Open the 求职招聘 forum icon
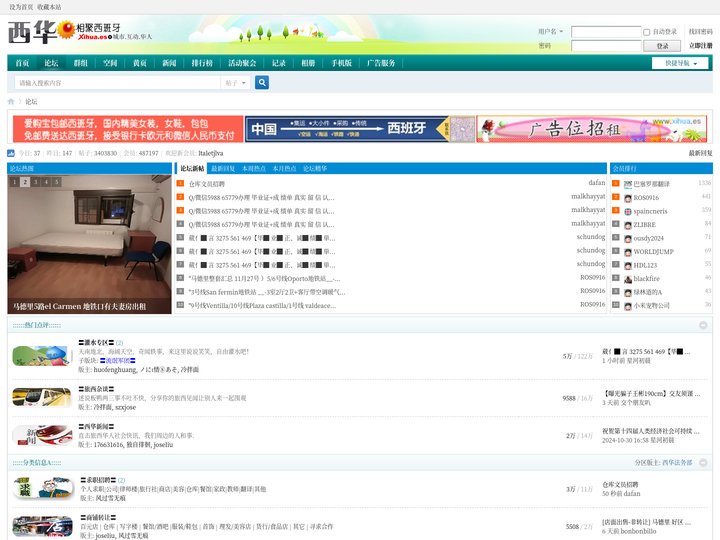The image size is (720, 540). [x=43, y=488]
